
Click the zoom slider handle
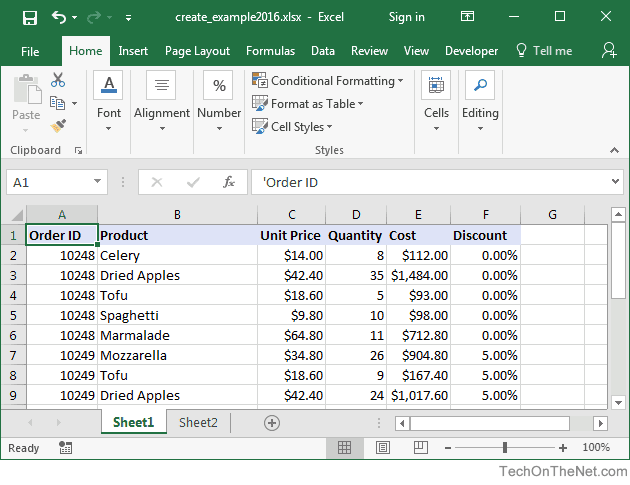tap(505, 447)
